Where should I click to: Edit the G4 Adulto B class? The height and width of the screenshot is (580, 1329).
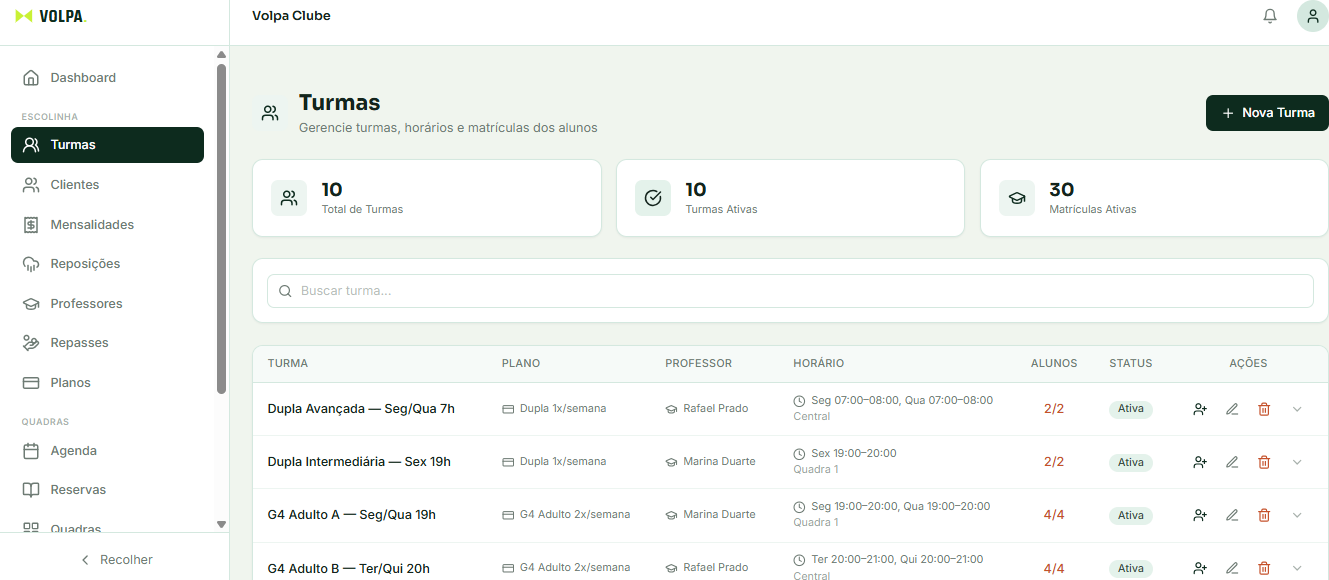click(1232, 568)
